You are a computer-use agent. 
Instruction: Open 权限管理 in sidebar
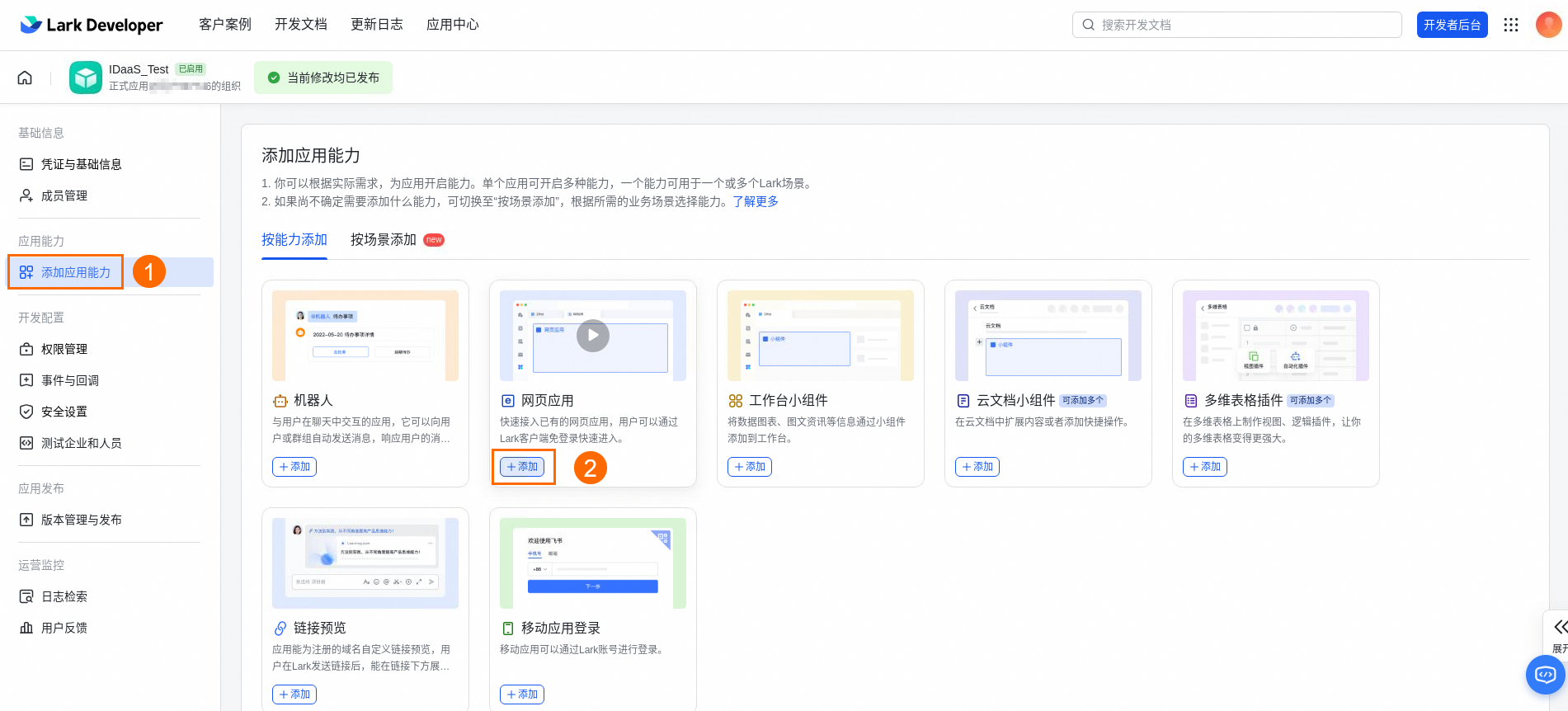pyautogui.click(x=64, y=349)
